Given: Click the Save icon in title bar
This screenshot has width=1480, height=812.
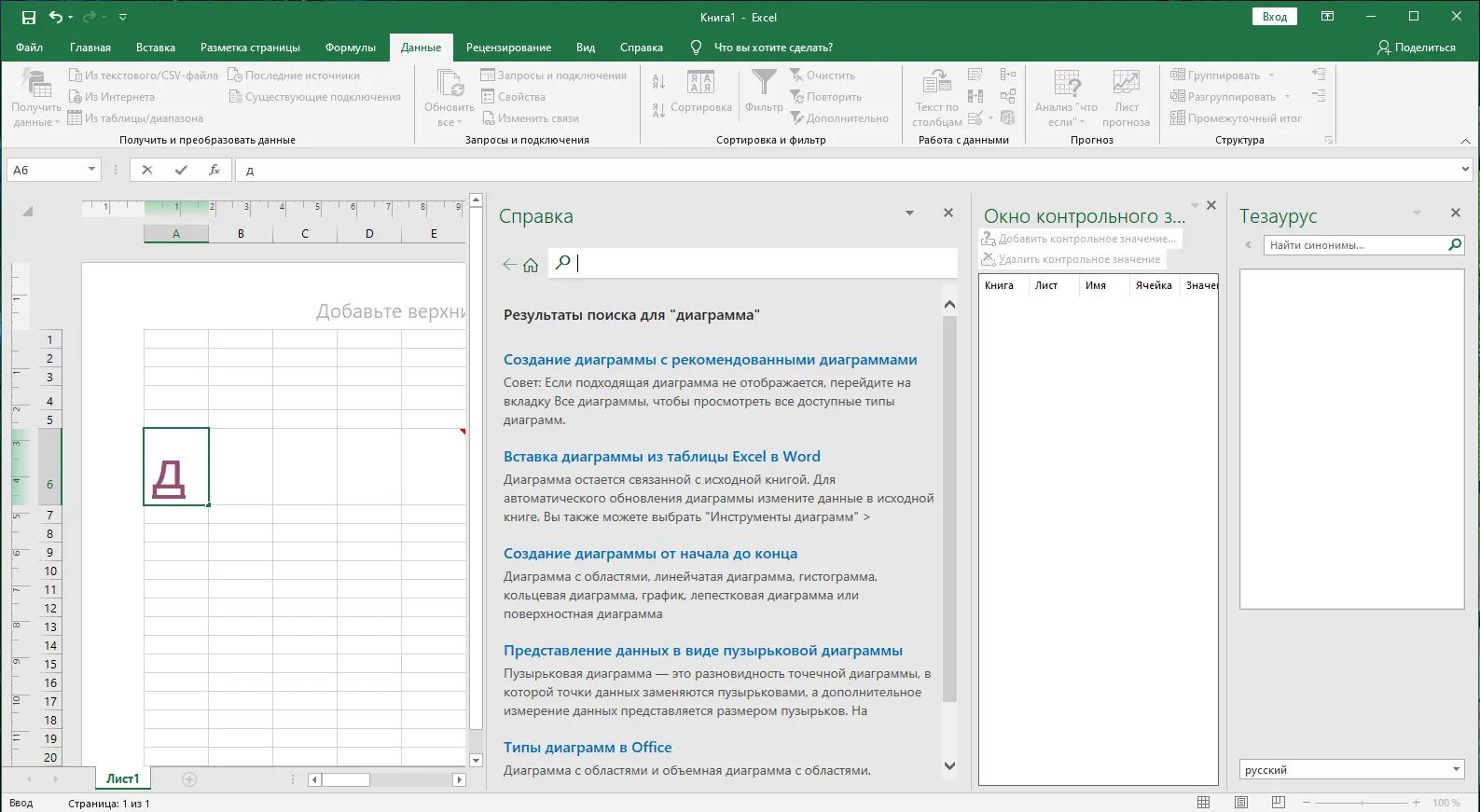Looking at the screenshot, I should coord(28,17).
